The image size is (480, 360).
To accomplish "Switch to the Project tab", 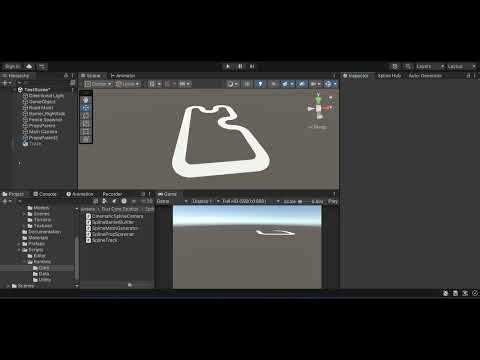I will click(13, 194).
